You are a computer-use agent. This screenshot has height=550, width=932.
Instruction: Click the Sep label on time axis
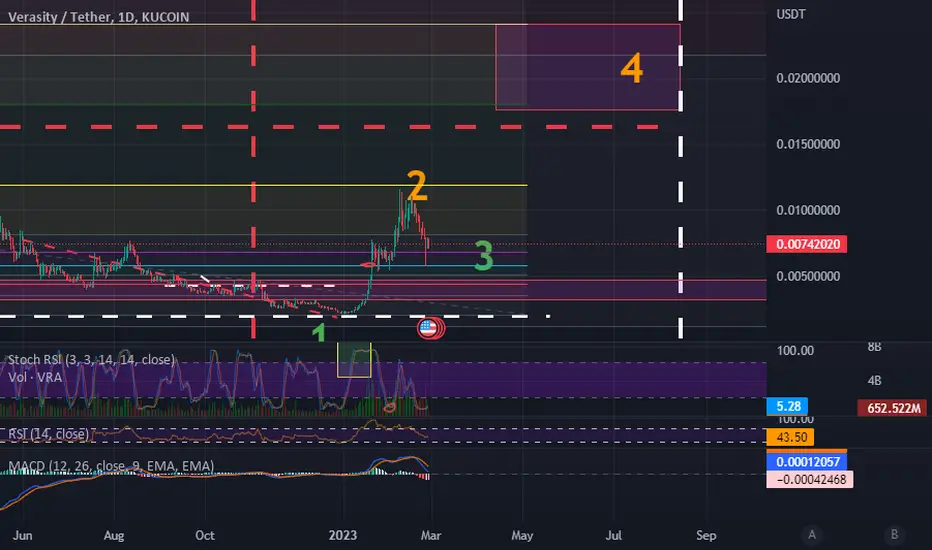coord(706,535)
